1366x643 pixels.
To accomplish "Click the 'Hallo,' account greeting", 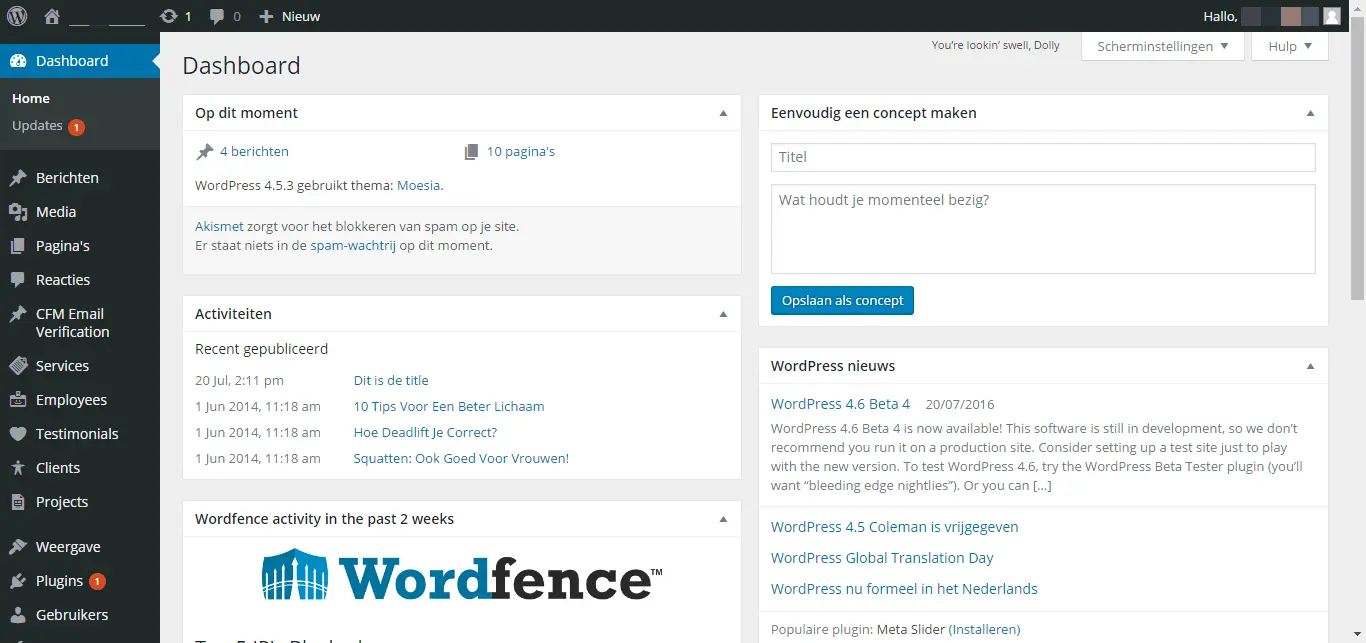I will coord(1220,16).
